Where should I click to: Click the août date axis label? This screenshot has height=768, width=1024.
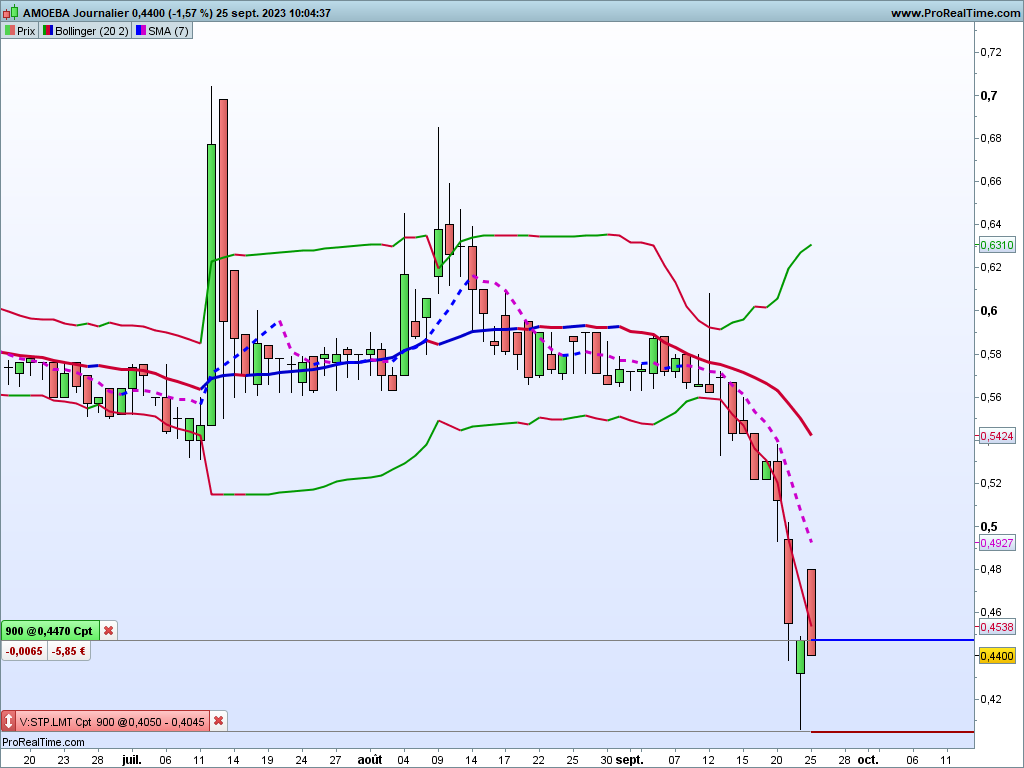tap(370, 760)
